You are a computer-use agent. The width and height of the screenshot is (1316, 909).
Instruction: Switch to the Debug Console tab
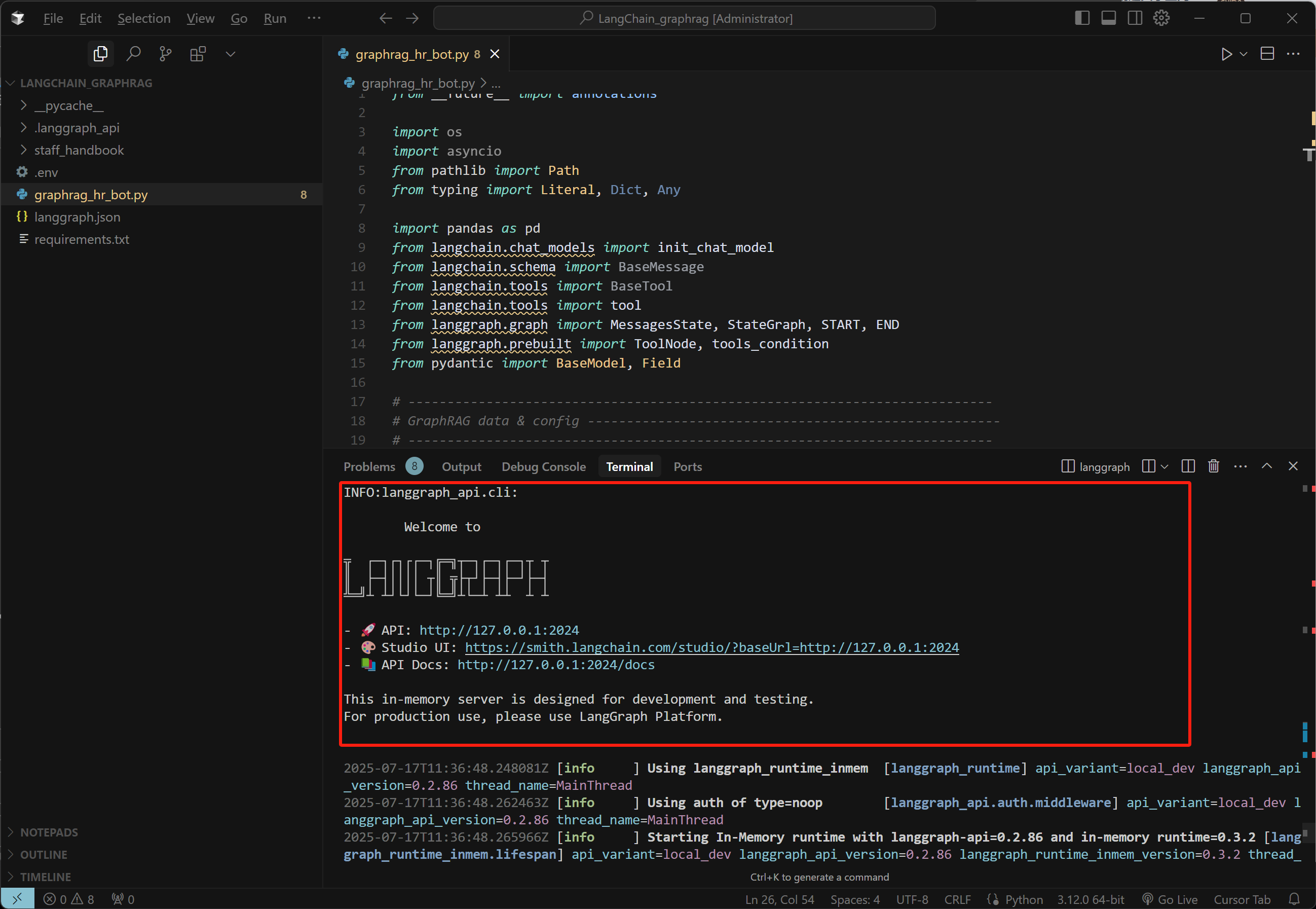pos(544,466)
